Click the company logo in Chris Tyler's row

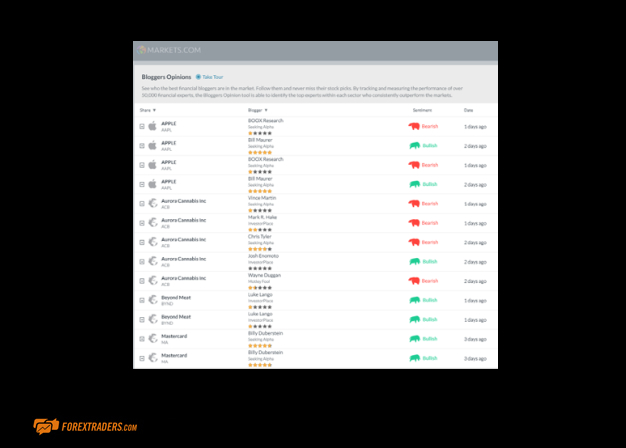click(x=153, y=242)
